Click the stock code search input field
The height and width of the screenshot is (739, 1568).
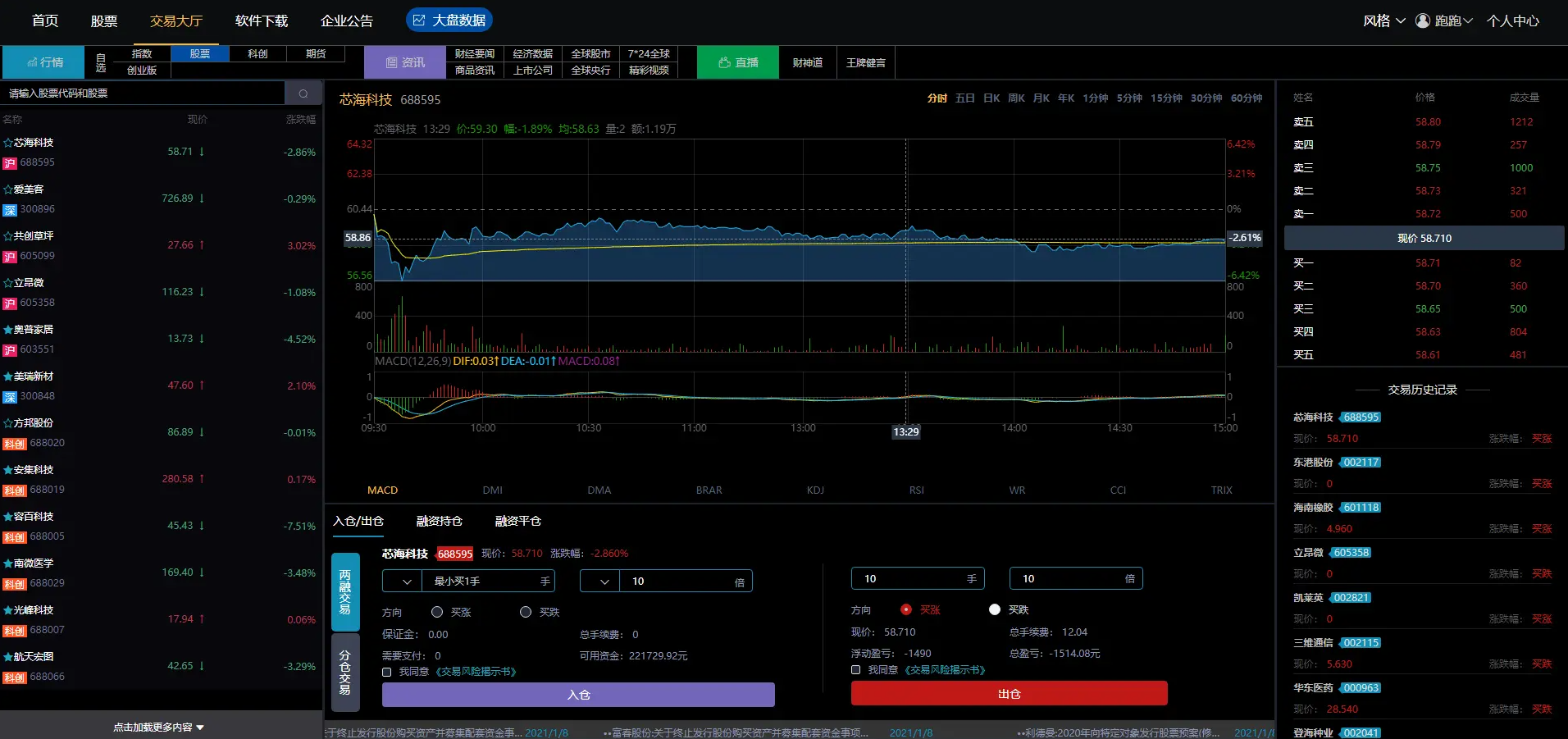pyautogui.click(x=144, y=94)
